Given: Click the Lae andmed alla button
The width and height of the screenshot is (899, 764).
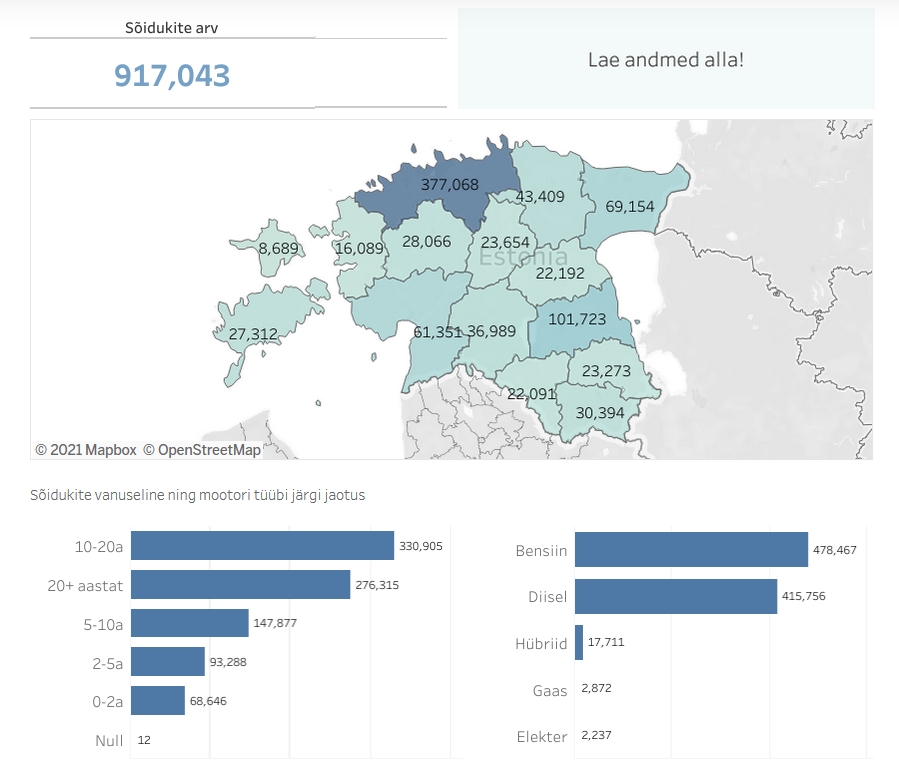Looking at the screenshot, I should 667,60.
